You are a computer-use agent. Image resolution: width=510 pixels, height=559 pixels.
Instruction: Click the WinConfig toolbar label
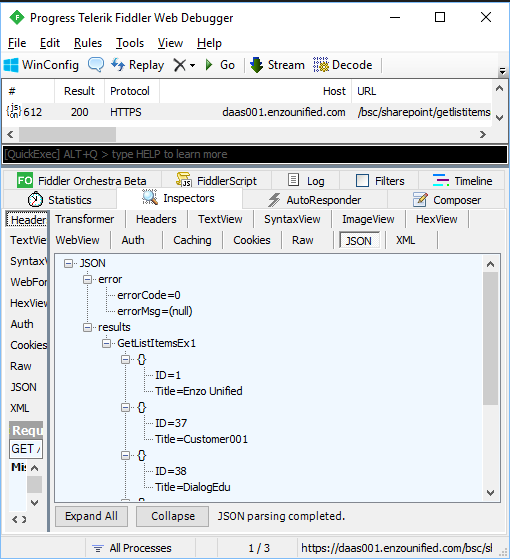pyautogui.click(x=50, y=65)
